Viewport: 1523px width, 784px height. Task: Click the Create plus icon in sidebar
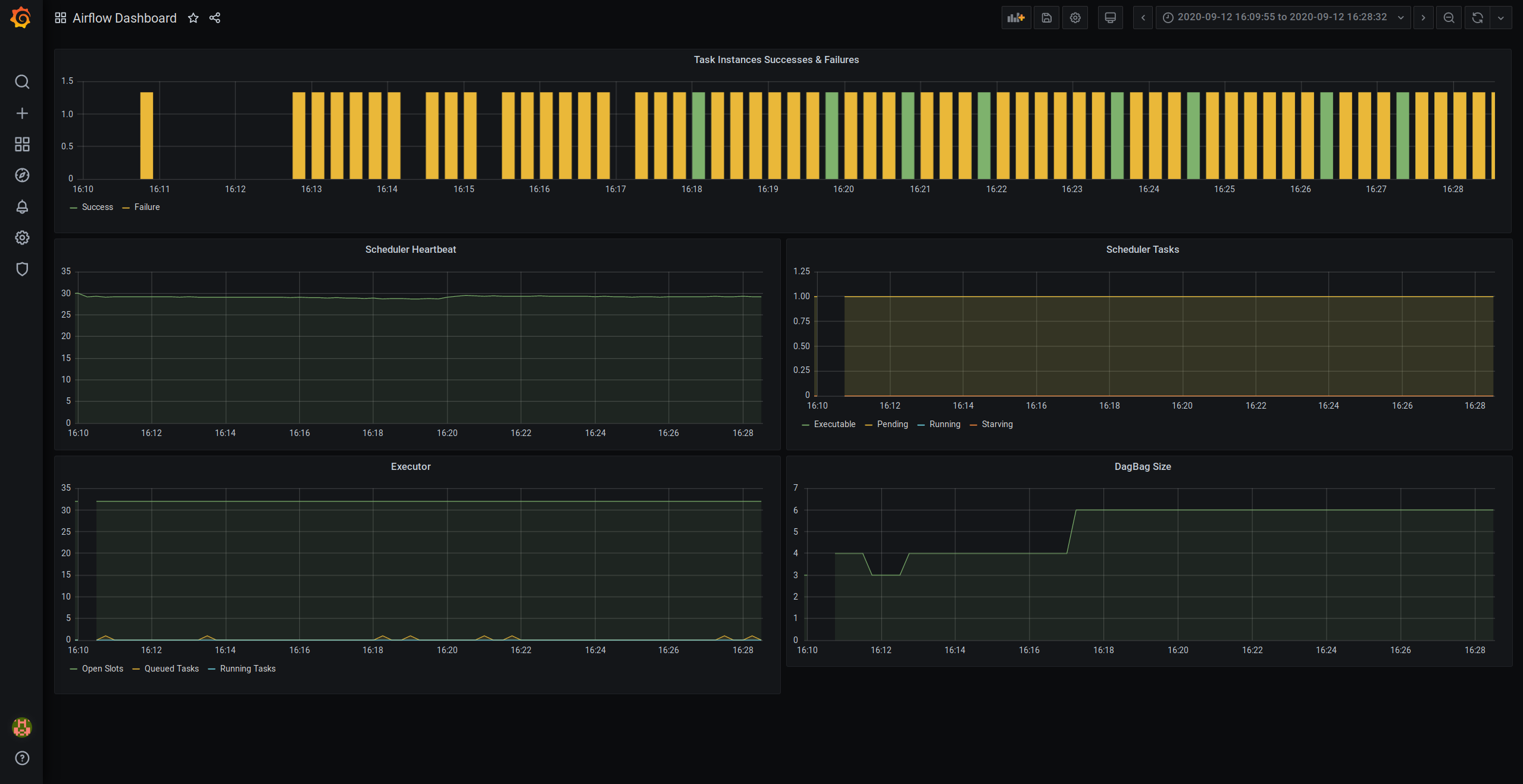22,113
